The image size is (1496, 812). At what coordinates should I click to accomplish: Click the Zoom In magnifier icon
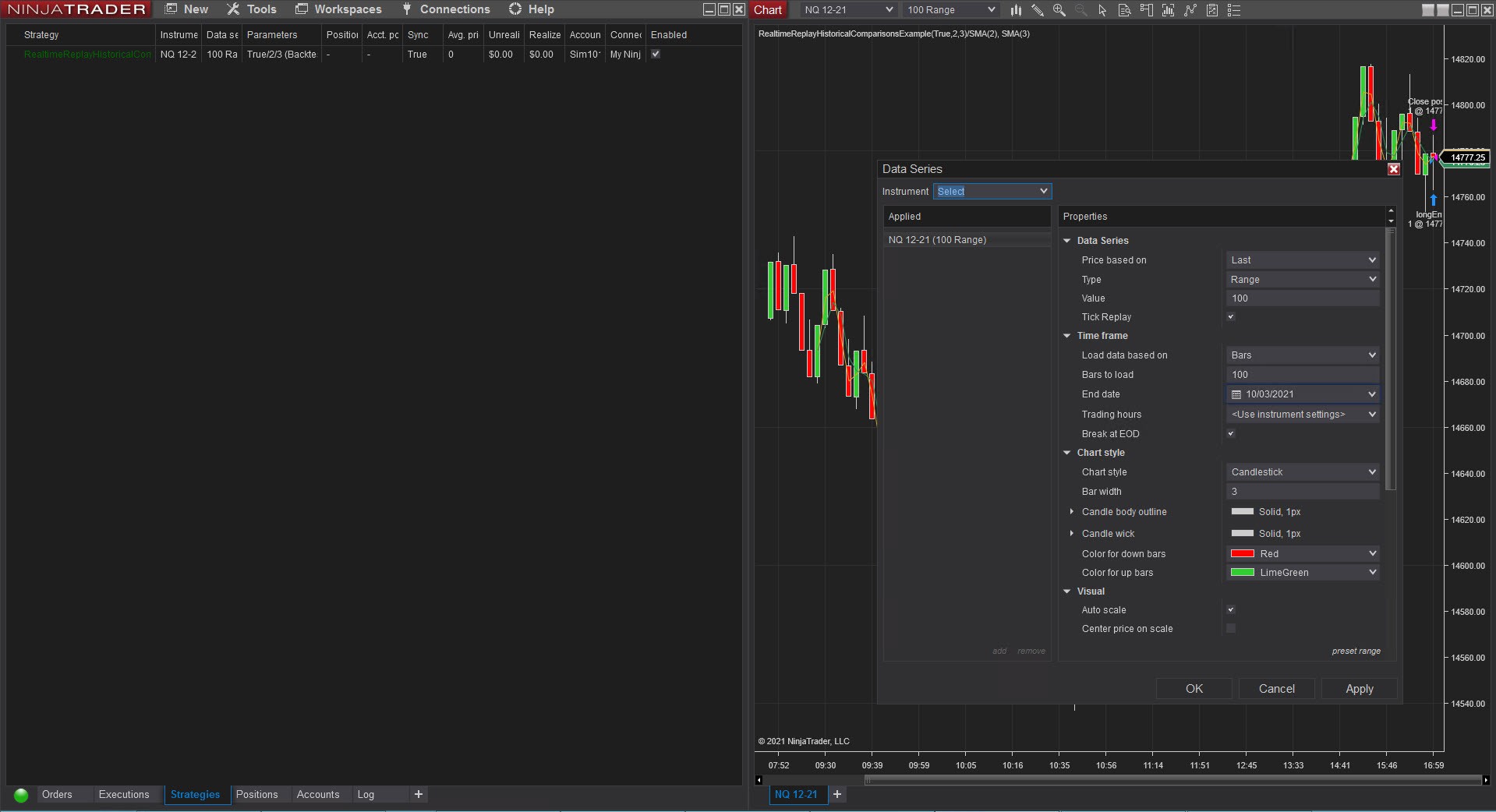click(x=1059, y=10)
